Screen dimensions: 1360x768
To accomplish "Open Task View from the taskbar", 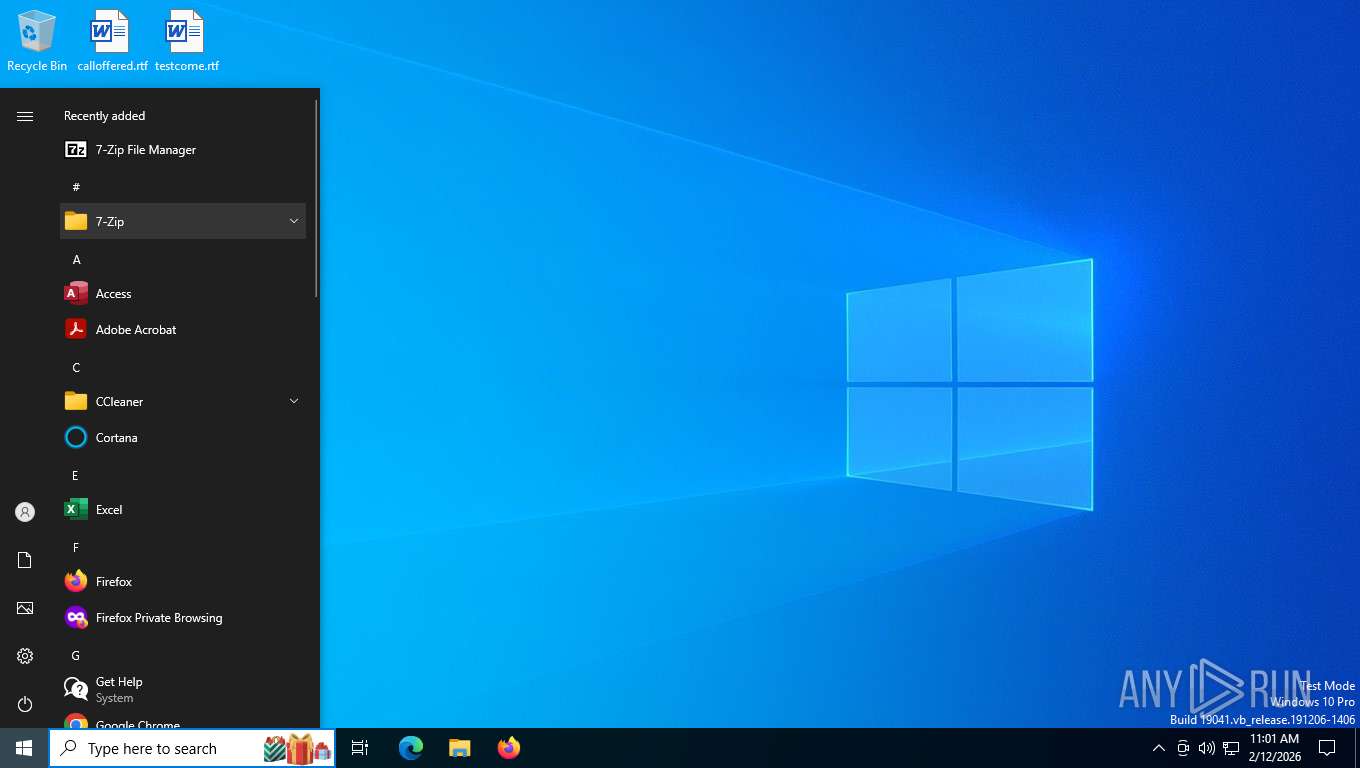I will pos(360,748).
